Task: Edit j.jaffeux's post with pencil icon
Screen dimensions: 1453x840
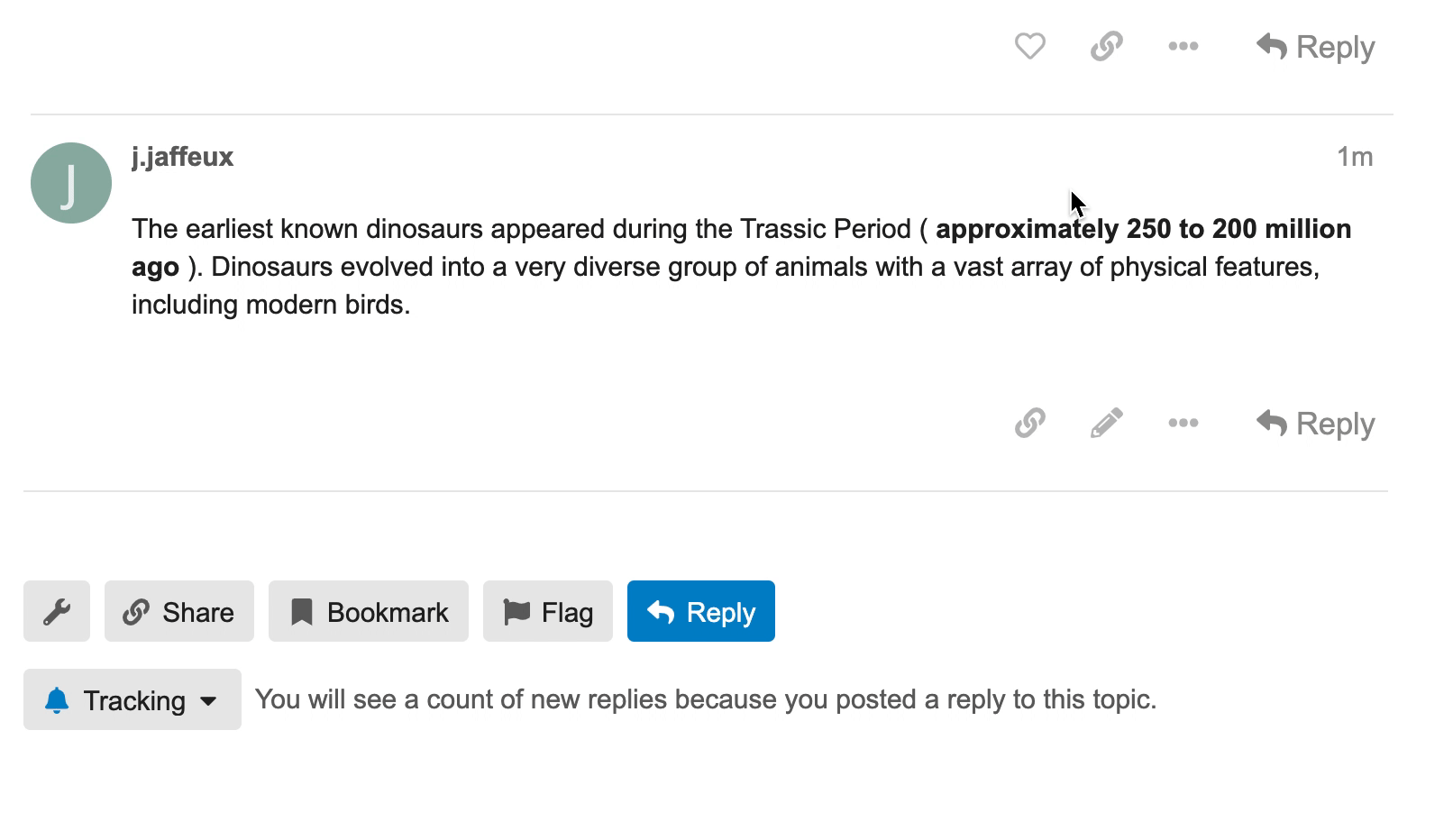Action: coord(1106,423)
